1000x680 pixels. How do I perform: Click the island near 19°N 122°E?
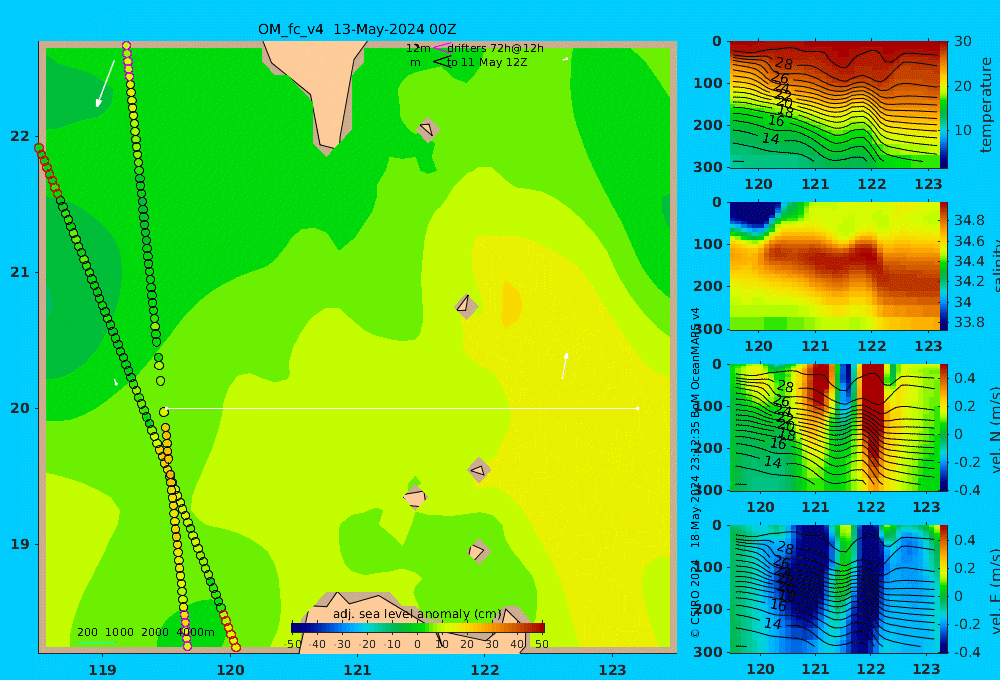click(478, 551)
